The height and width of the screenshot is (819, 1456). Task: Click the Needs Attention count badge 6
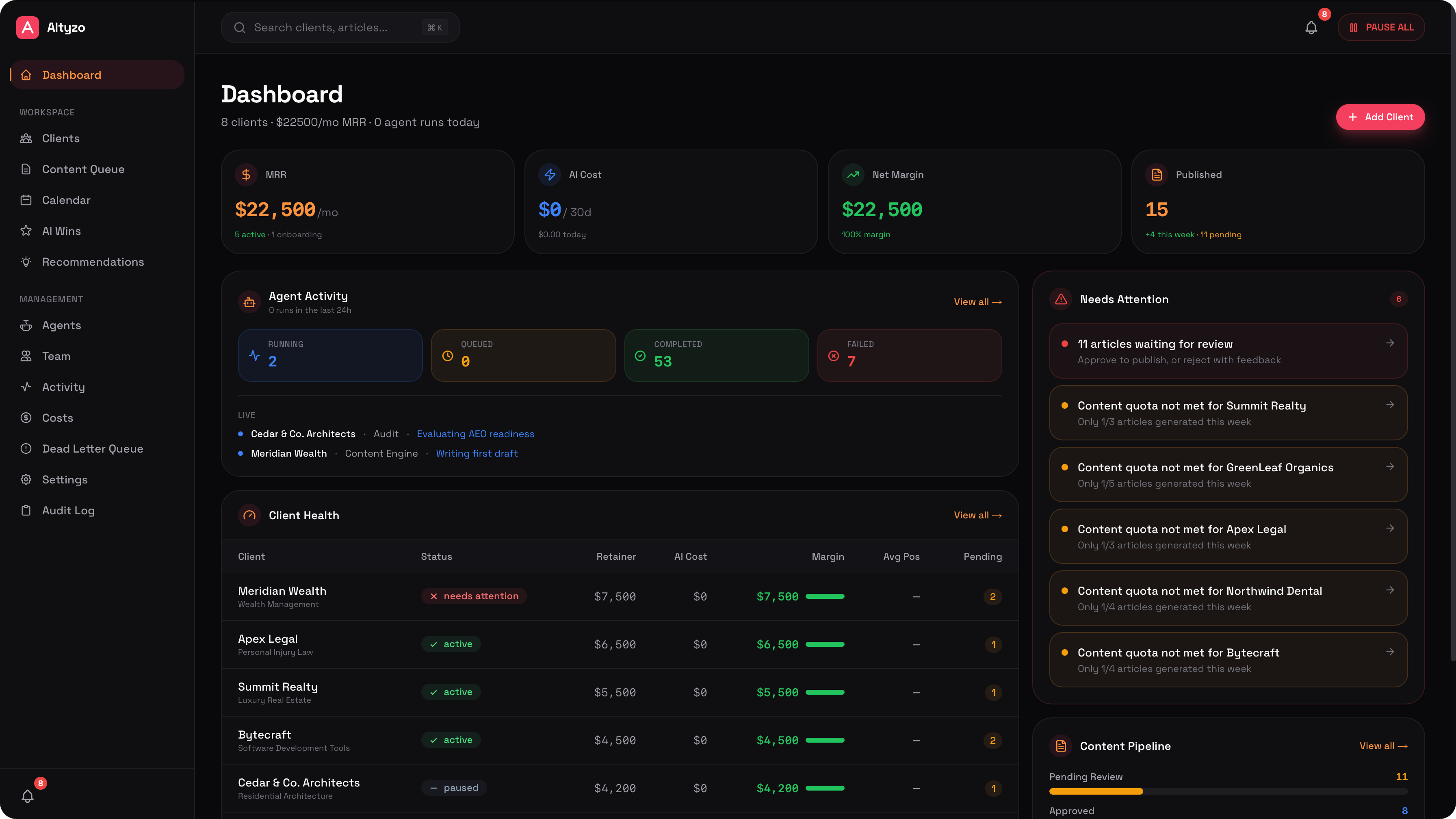[x=1398, y=299]
